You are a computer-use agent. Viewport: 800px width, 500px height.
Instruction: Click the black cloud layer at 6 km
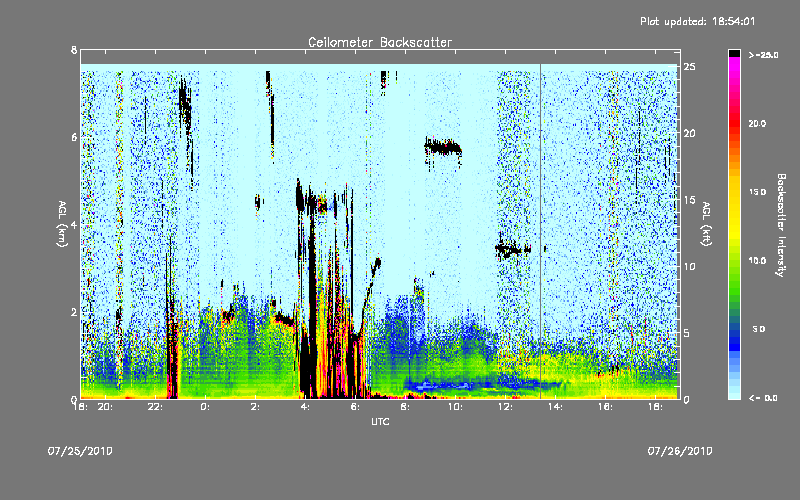click(443, 148)
